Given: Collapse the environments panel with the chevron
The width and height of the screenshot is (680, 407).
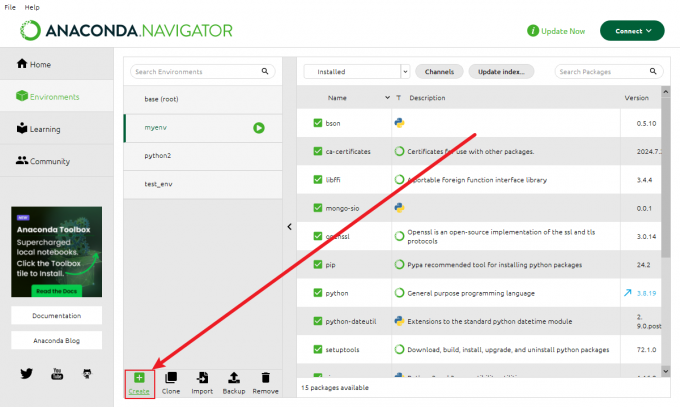Looking at the screenshot, I should coord(289,226).
